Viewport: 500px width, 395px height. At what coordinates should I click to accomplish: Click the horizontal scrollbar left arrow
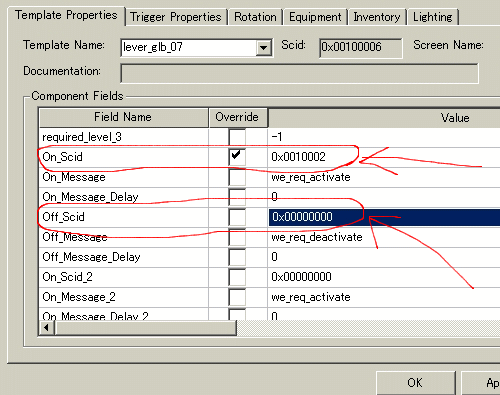[x=47, y=328]
